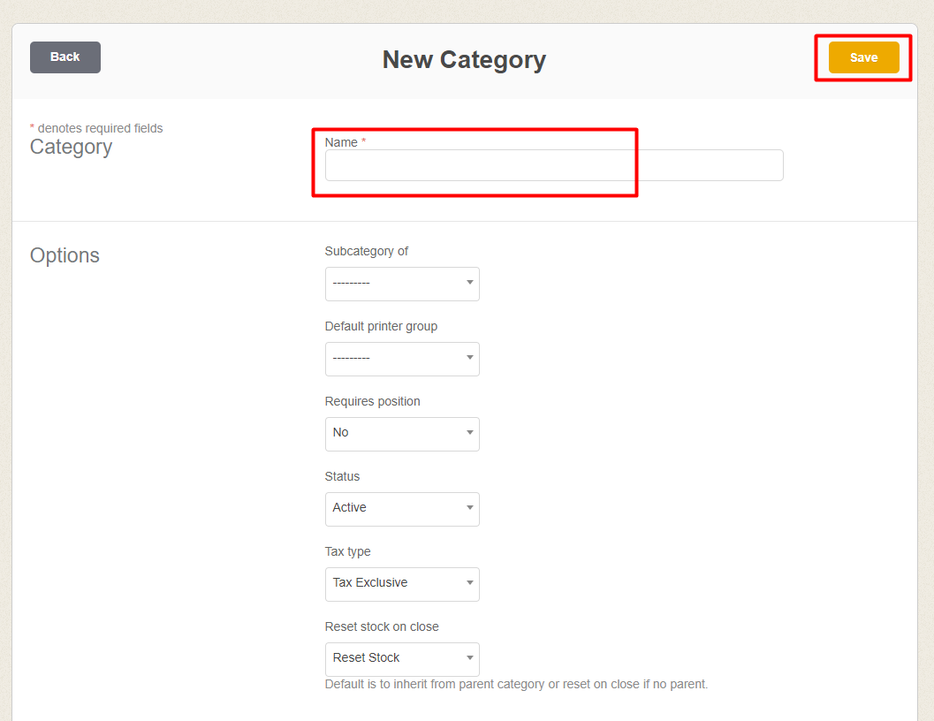The height and width of the screenshot is (721, 934).
Task: Click the Name field label
Action: pyautogui.click(x=341, y=142)
